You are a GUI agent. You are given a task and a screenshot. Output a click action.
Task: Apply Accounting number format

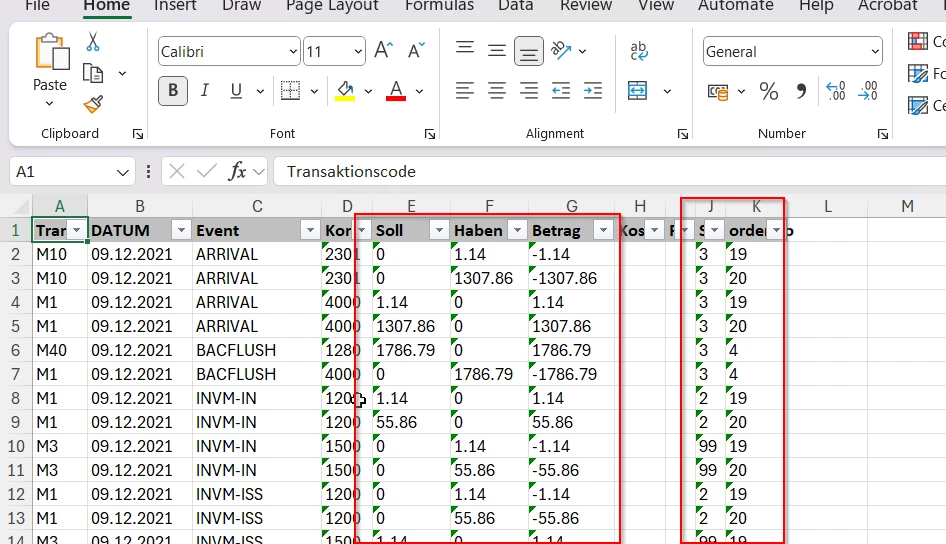718,92
